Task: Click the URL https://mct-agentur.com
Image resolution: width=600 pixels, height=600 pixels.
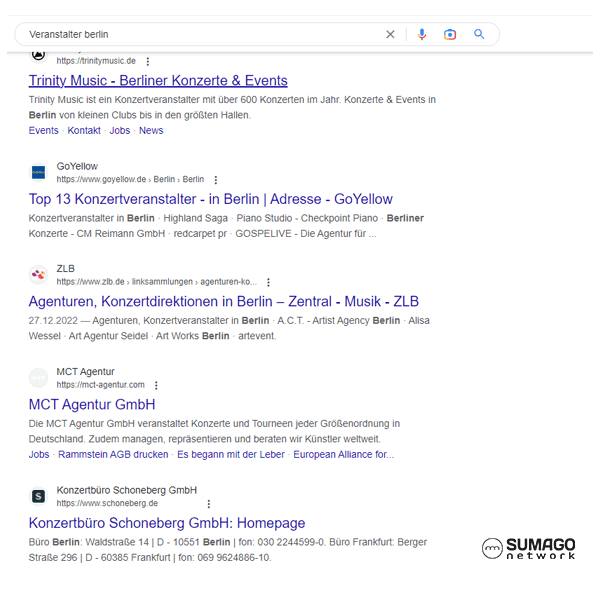Action: click(x=101, y=385)
